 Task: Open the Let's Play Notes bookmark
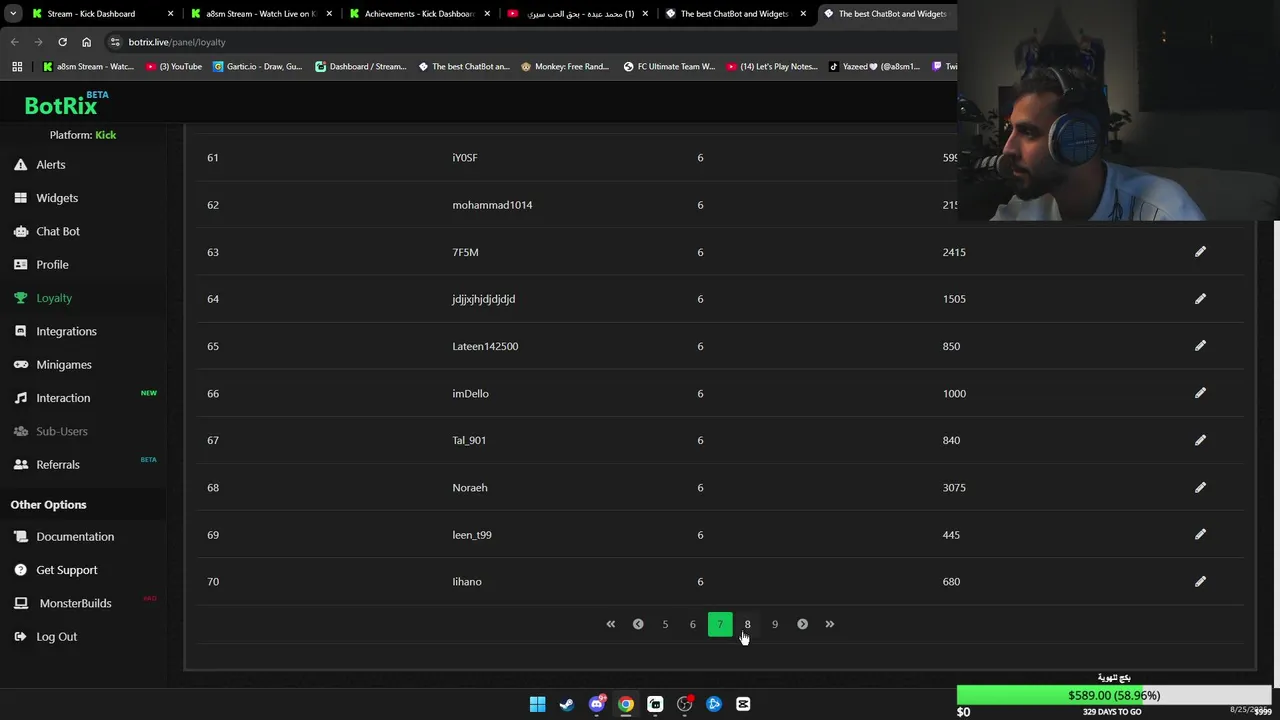pyautogui.click(x=772, y=66)
